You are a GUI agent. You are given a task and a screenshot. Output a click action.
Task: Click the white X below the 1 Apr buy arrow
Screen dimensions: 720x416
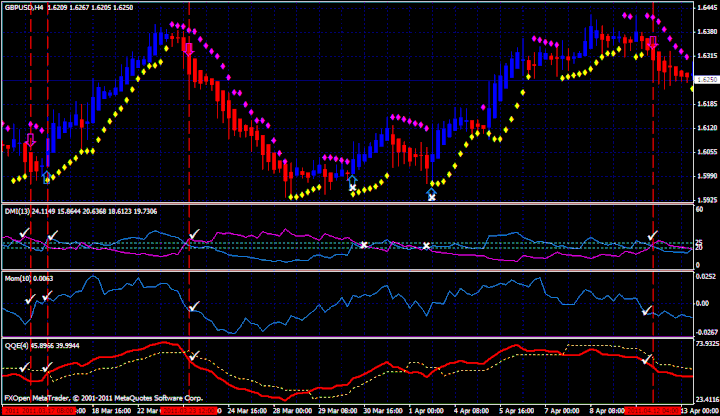coord(432,197)
